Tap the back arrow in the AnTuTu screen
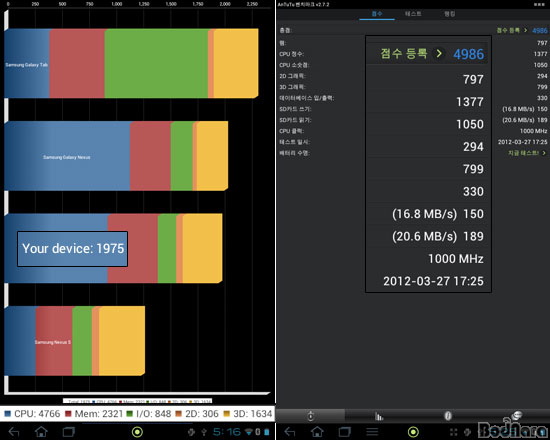This screenshot has width=550, height=440. [x=290, y=432]
